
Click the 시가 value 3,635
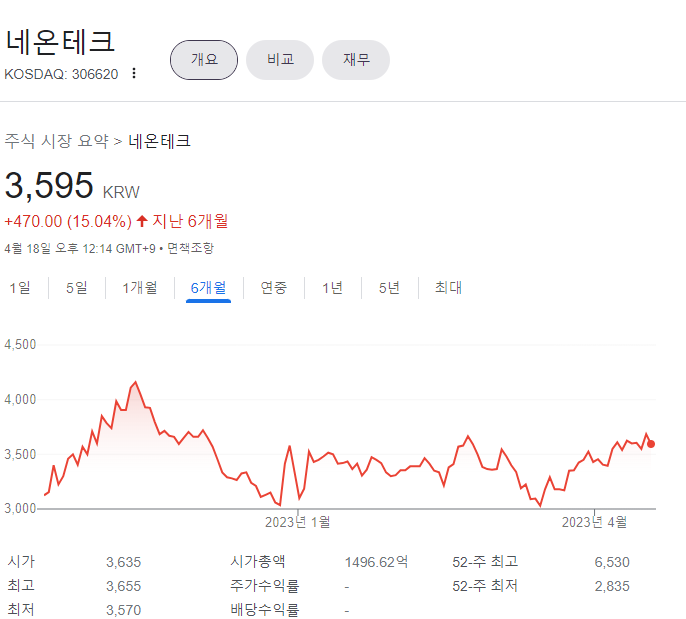click(123, 562)
